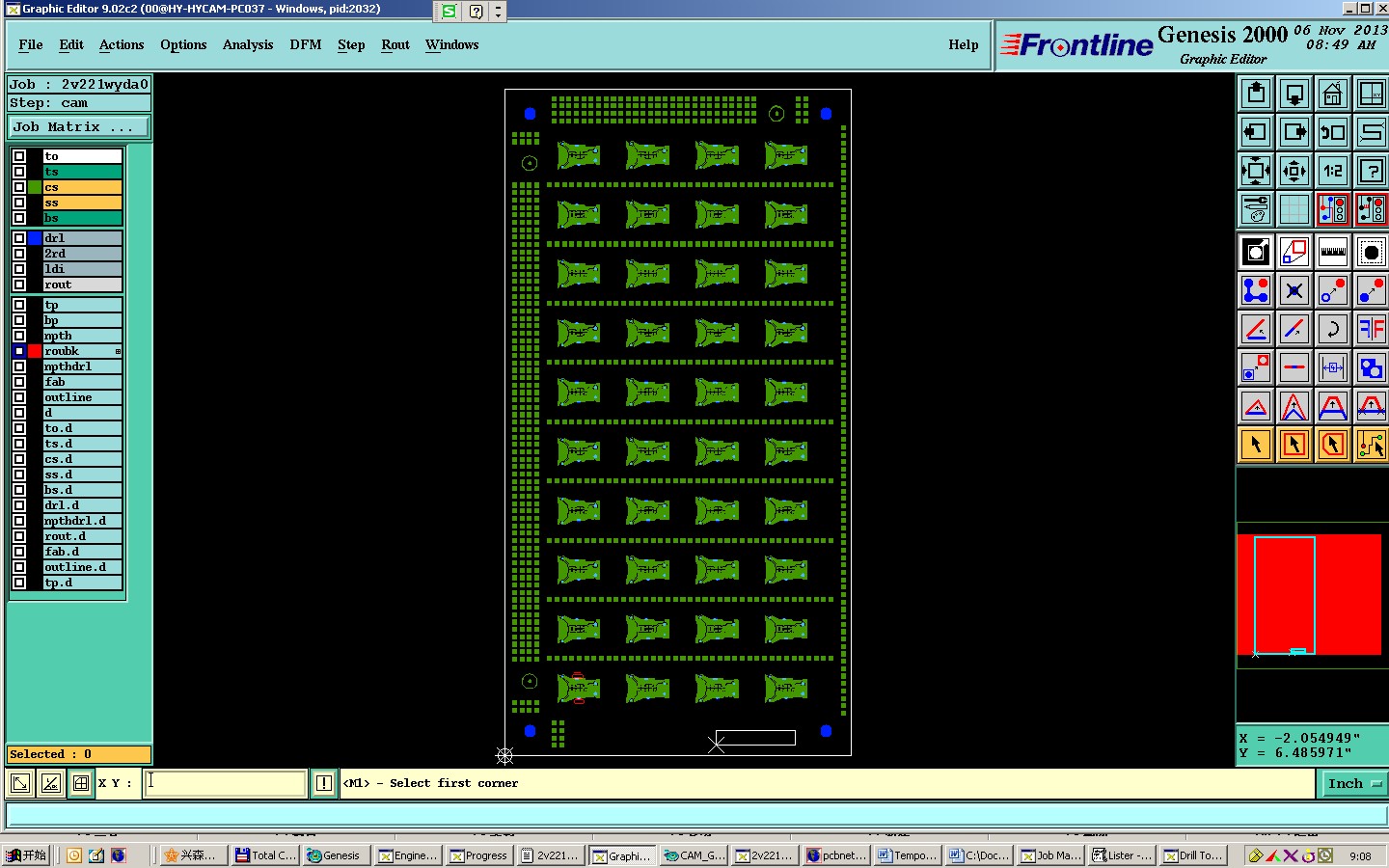Click the Windows Start button
Image resolution: width=1389 pixels, height=868 pixels.
point(26,855)
